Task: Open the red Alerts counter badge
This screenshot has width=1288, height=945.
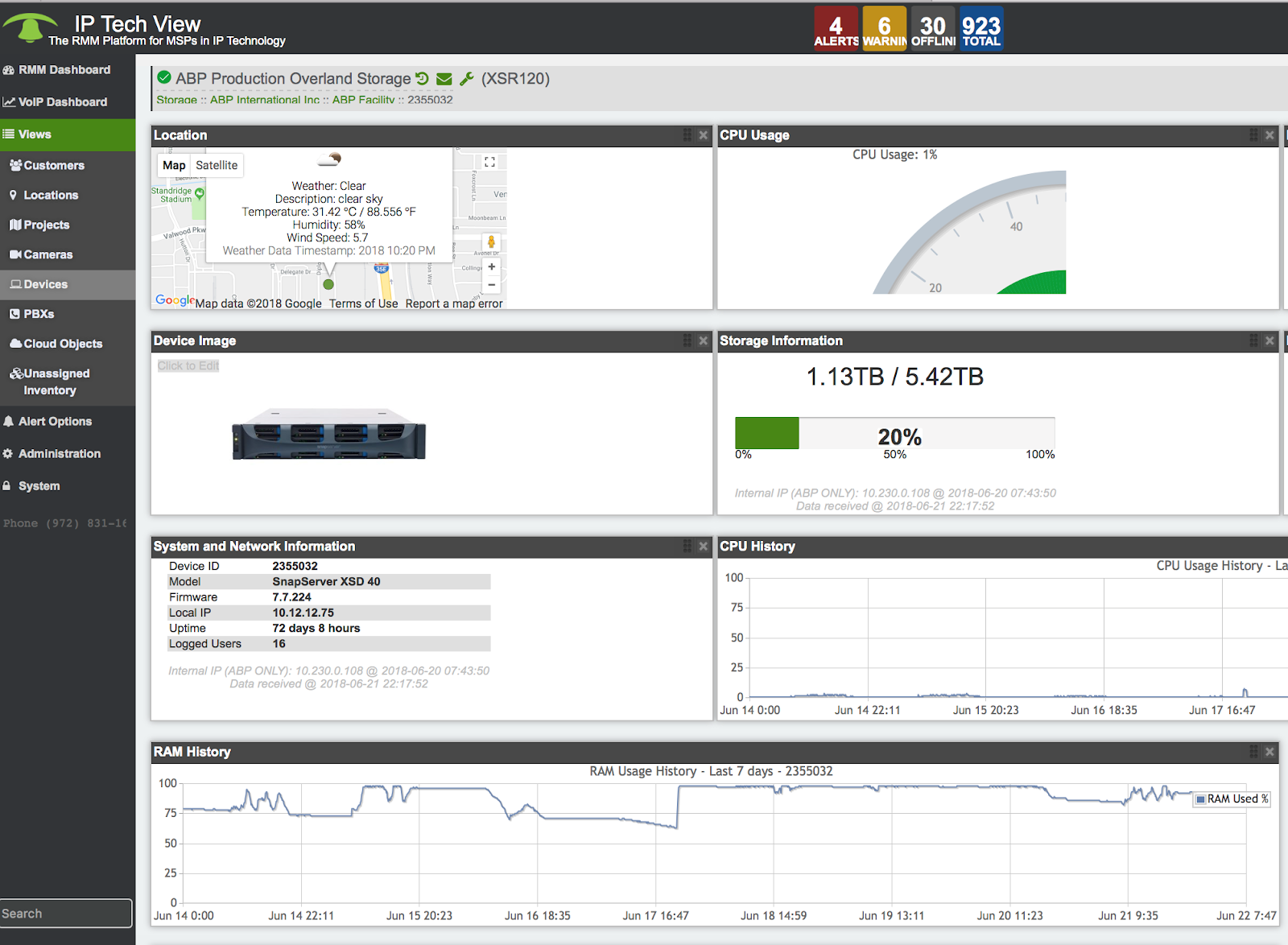Action: click(x=836, y=28)
